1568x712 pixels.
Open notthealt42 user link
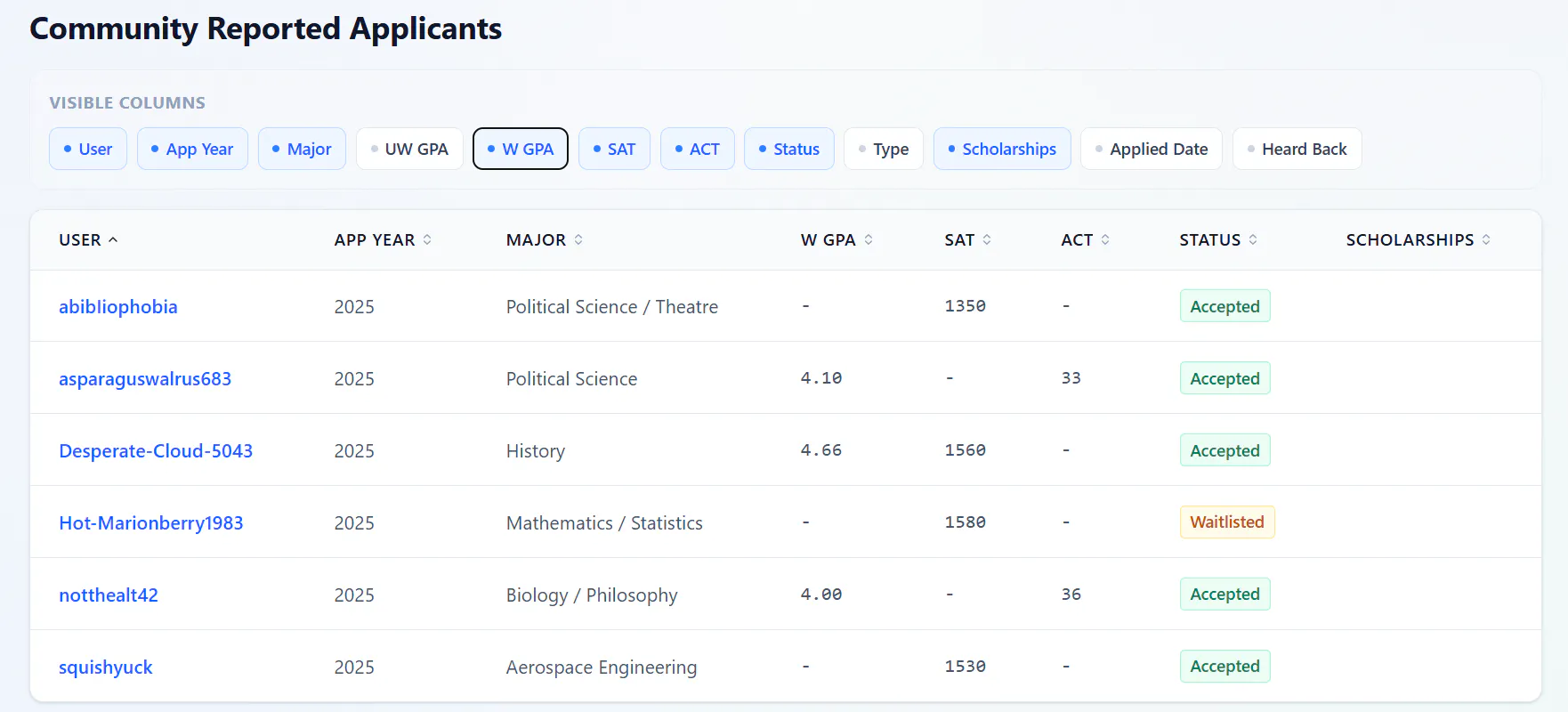point(109,595)
